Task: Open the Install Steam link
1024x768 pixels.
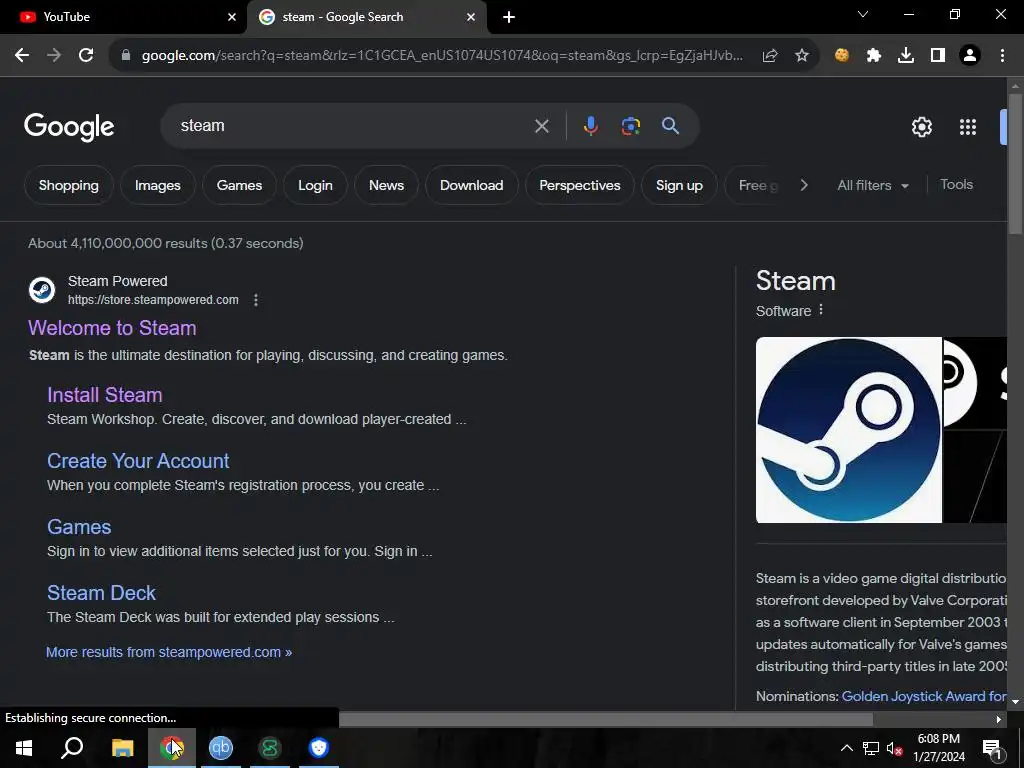Action: pos(104,394)
